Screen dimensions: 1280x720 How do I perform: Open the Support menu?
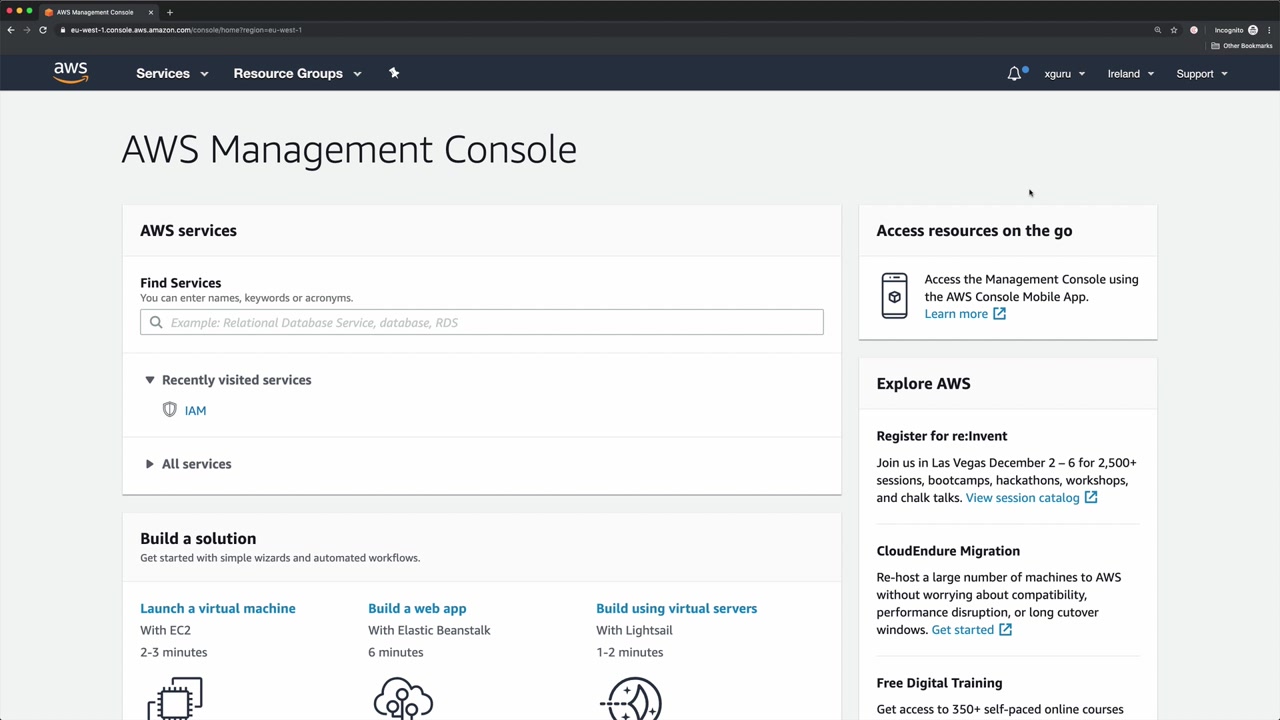pyautogui.click(x=1201, y=74)
